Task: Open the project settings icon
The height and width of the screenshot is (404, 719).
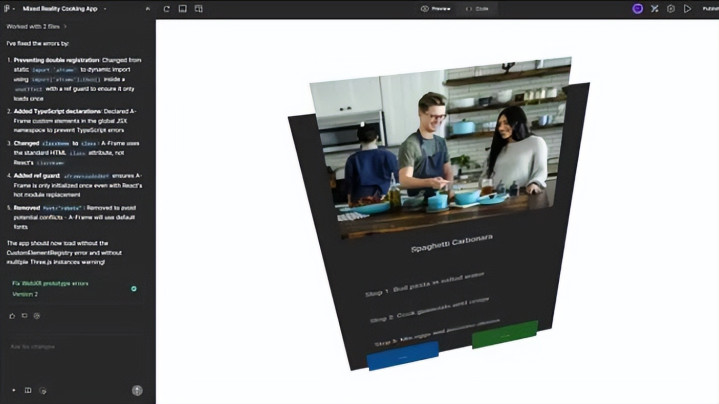Action: click(x=671, y=9)
